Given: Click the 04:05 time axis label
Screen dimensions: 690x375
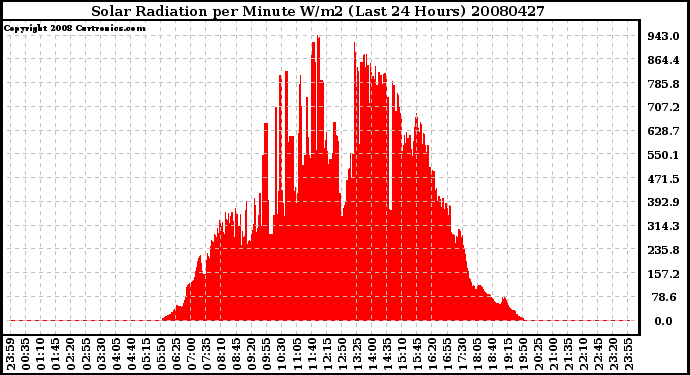Looking at the screenshot, I should pos(116,354).
